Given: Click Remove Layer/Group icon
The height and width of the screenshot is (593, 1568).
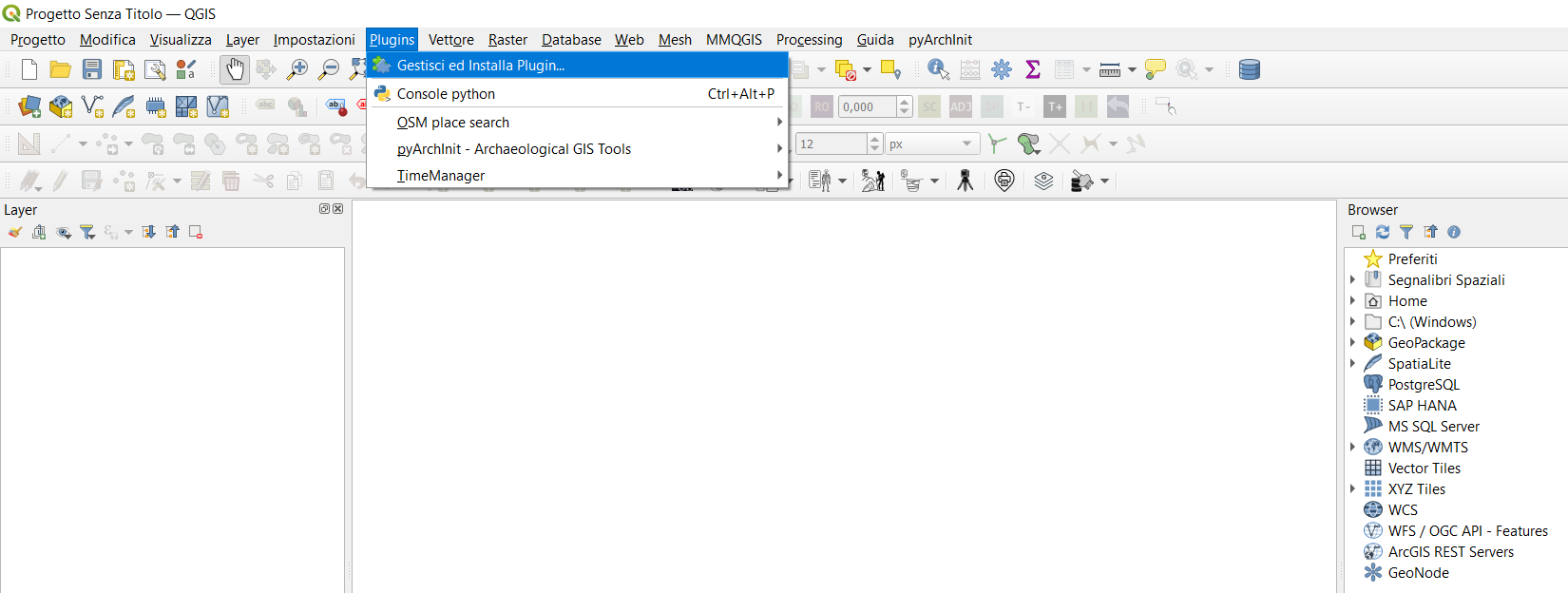Looking at the screenshot, I should point(196,232).
